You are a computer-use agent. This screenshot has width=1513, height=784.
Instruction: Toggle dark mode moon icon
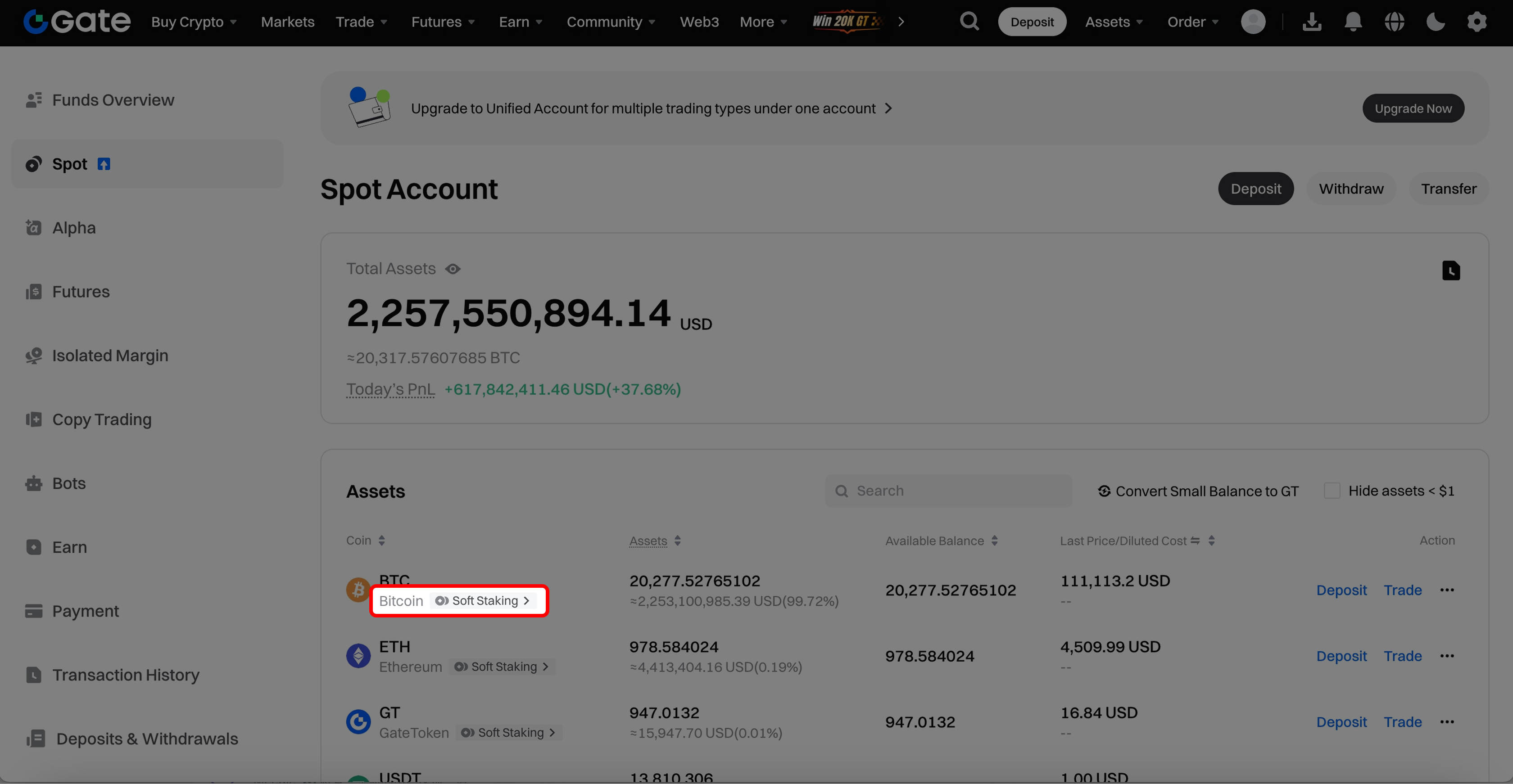pos(1436,23)
